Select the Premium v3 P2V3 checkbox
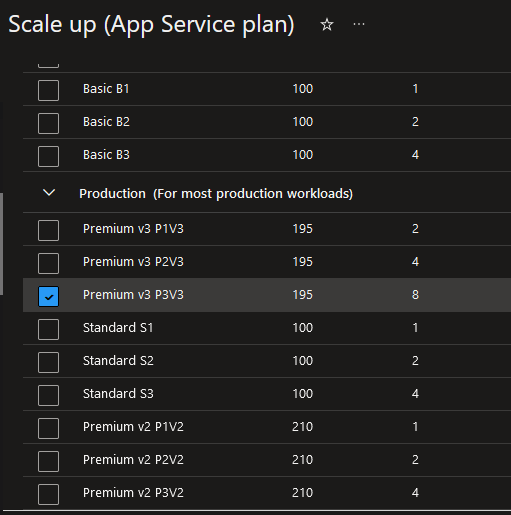This screenshot has width=511, height=515. click(x=48, y=263)
